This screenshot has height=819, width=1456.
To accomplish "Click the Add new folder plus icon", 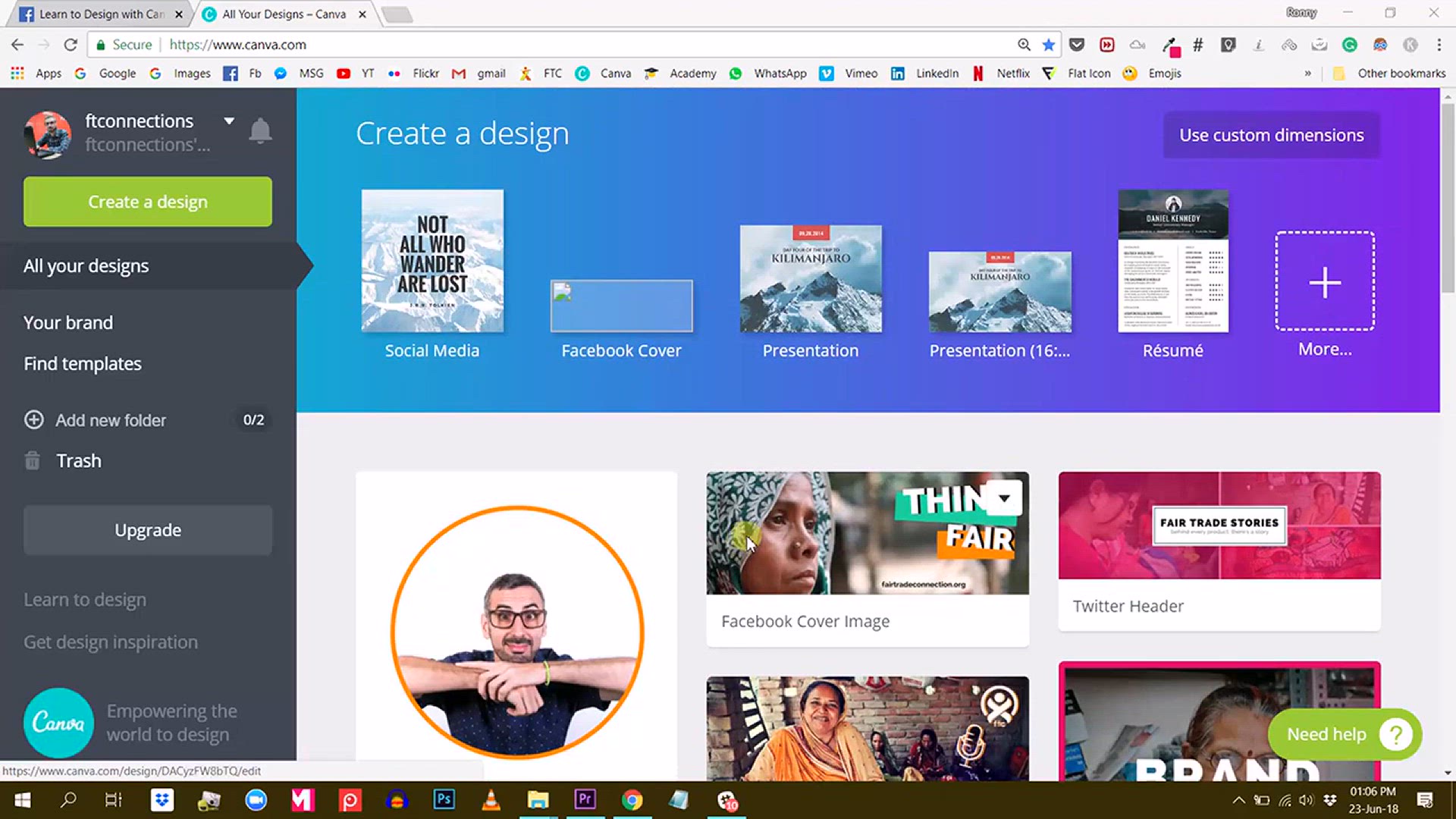I will coord(34,419).
